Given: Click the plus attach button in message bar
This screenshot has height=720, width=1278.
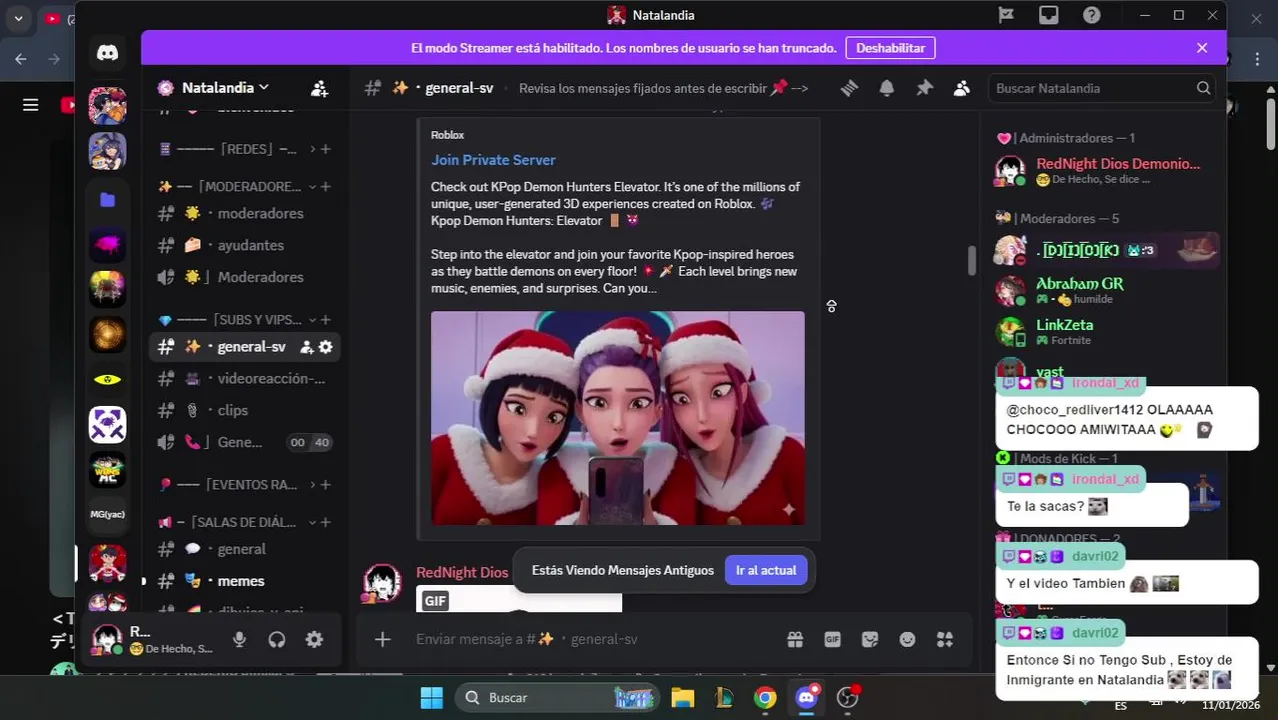Looking at the screenshot, I should coord(382,639).
